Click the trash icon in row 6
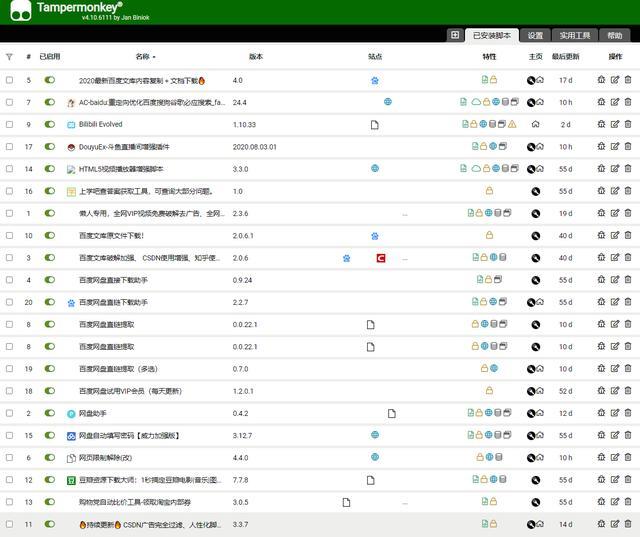Viewport: 640px width, 537px height. (x=628, y=457)
